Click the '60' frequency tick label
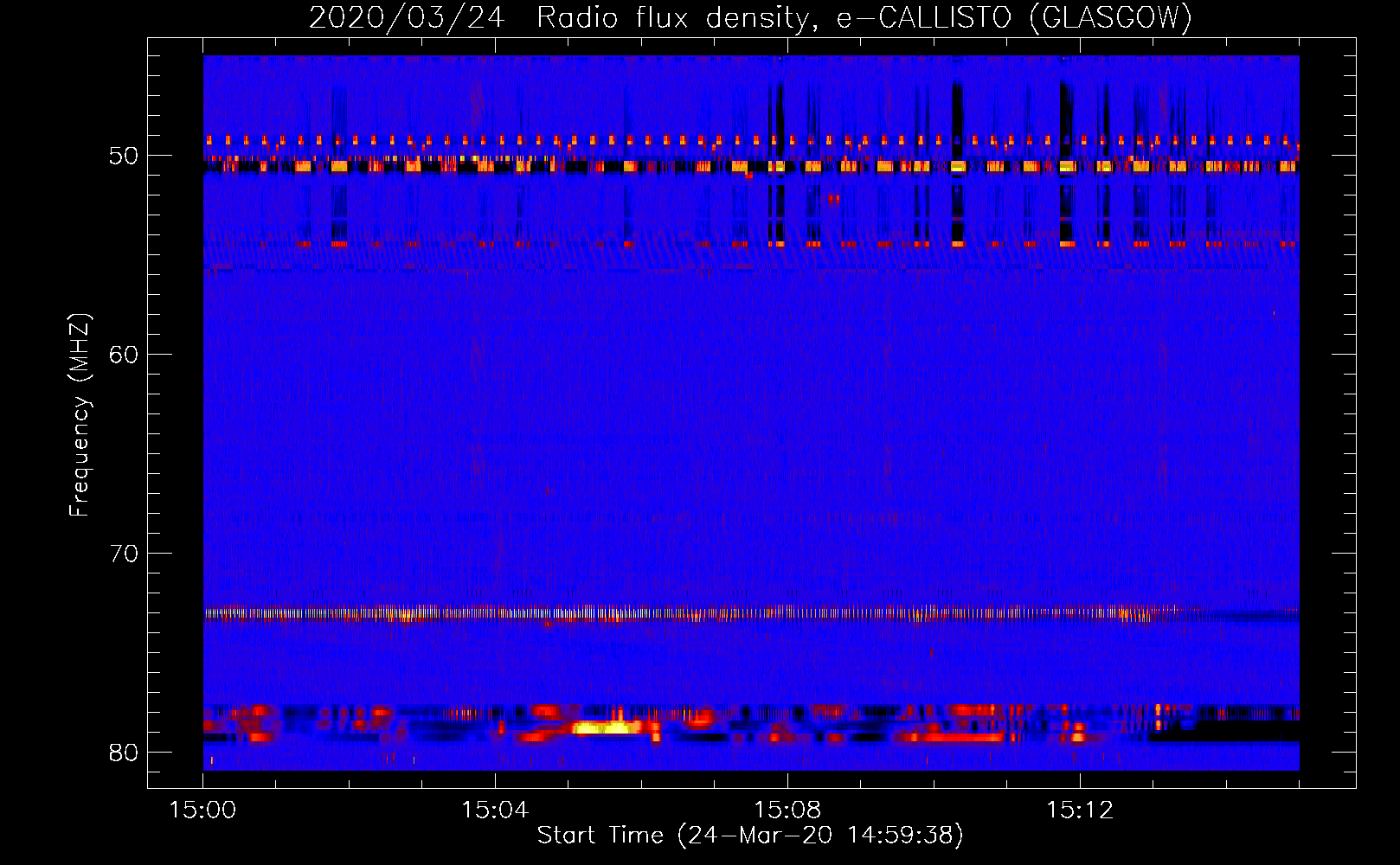 pyautogui.click(x=124, y=355)
